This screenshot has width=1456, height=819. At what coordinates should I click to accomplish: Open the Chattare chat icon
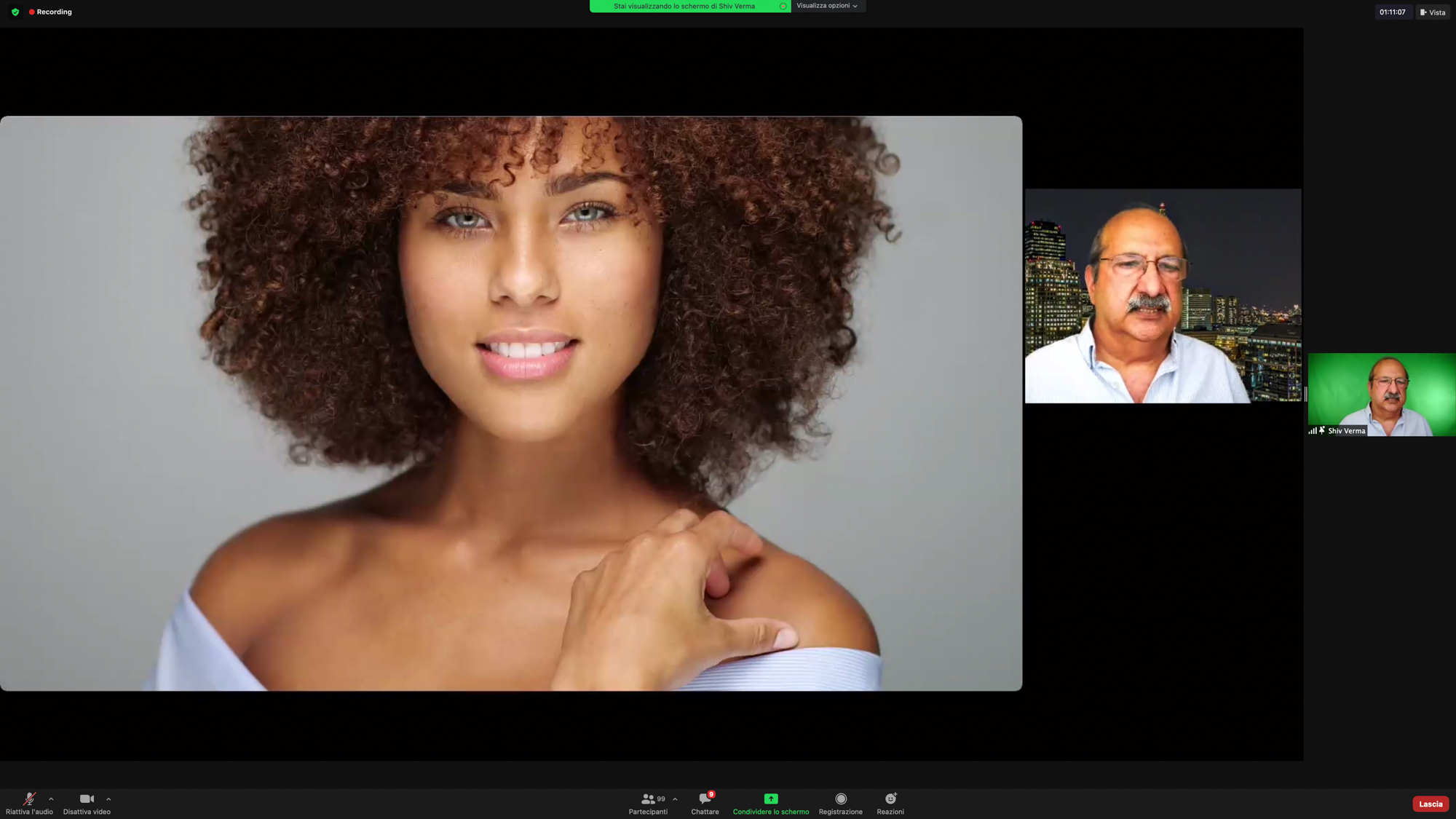705,799
